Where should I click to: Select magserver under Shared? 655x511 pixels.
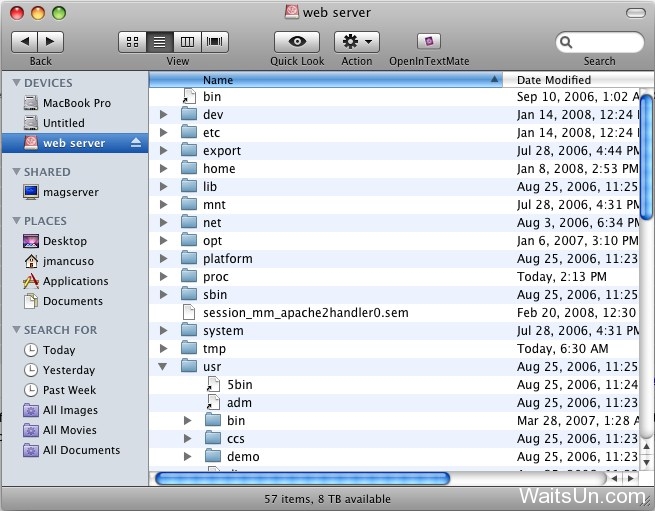tap(70, 192)
